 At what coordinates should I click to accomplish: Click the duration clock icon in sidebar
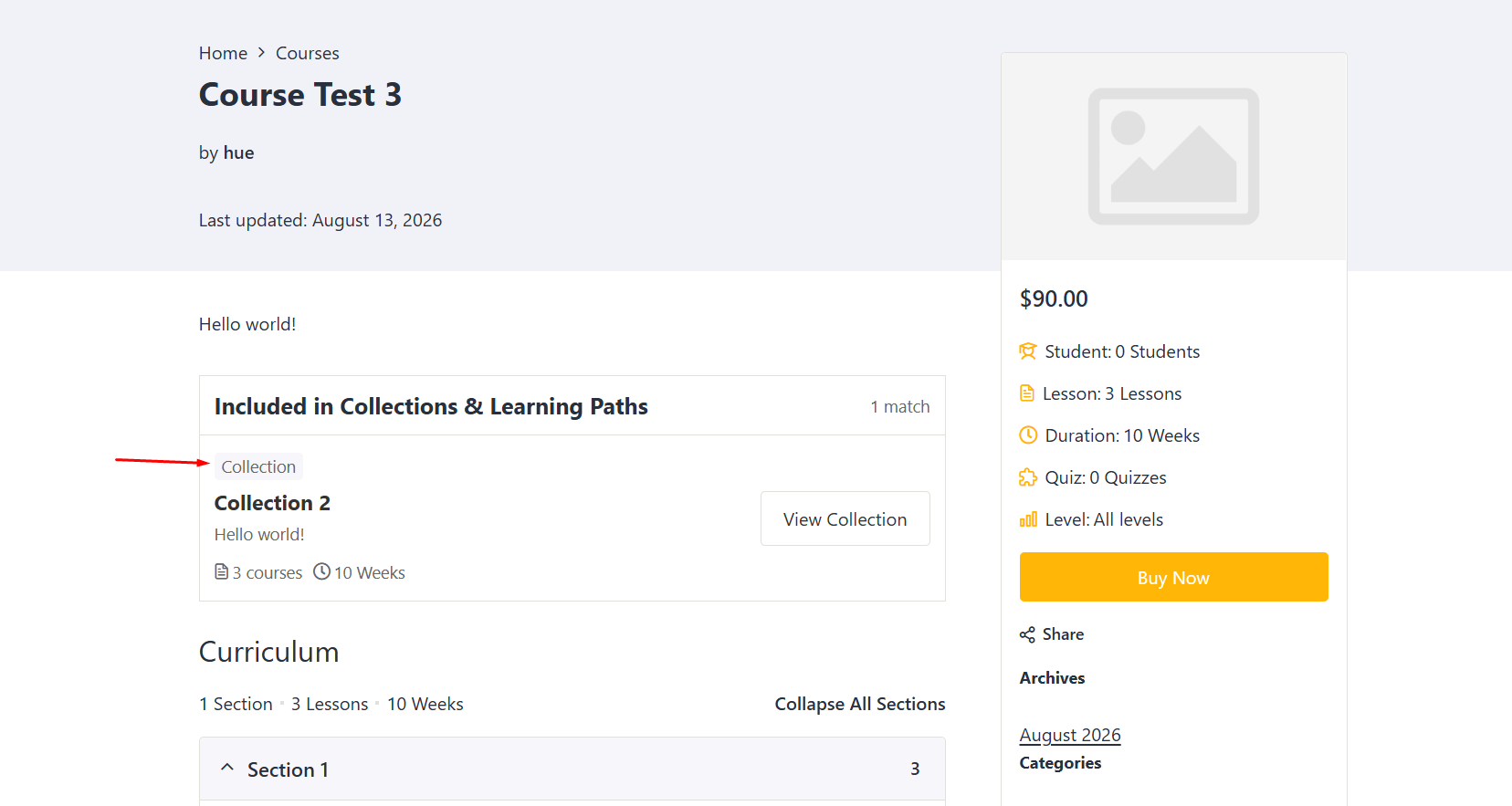[x=1028, y=435]
